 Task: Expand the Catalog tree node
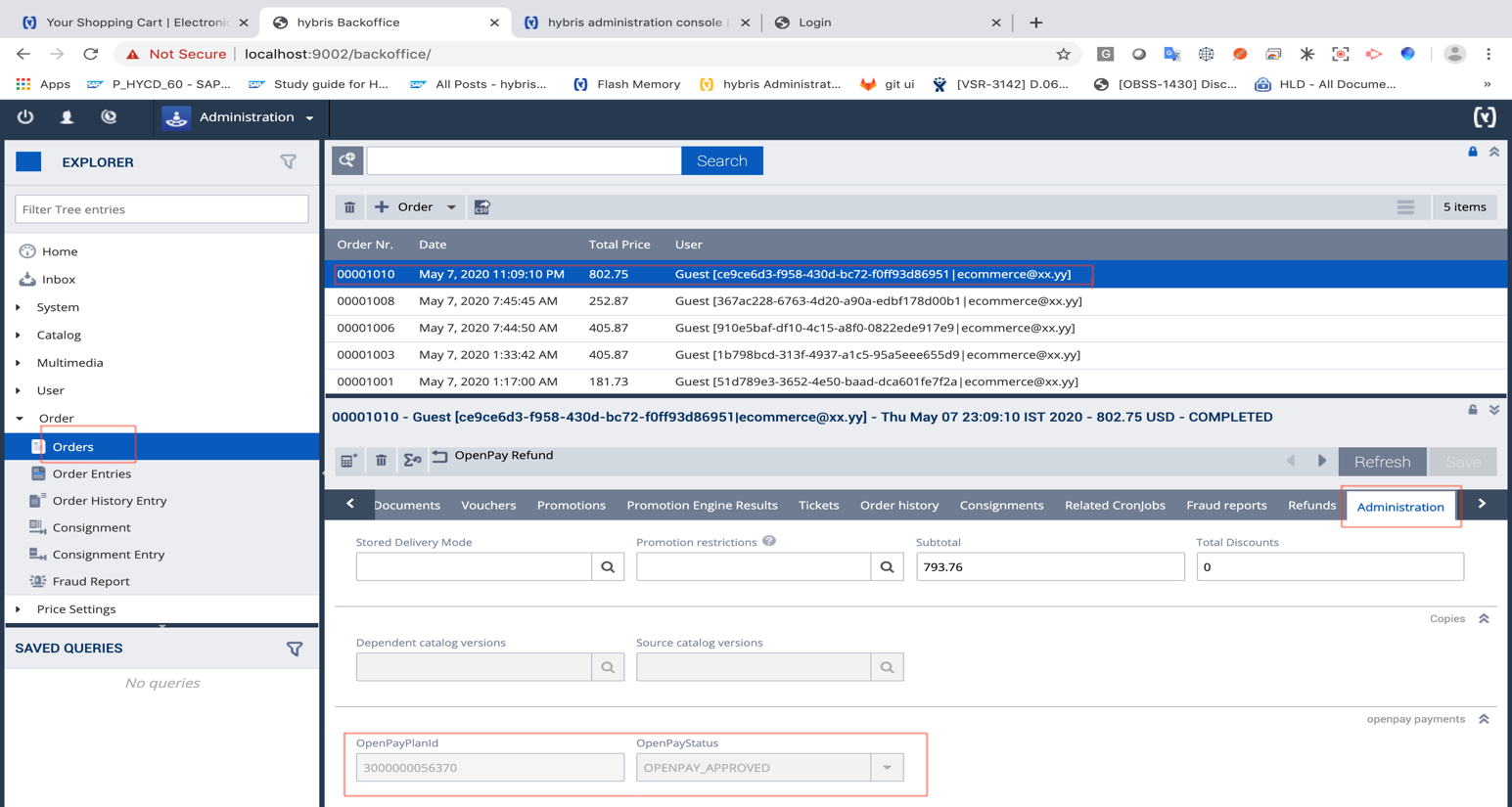[x=19, y=336]
